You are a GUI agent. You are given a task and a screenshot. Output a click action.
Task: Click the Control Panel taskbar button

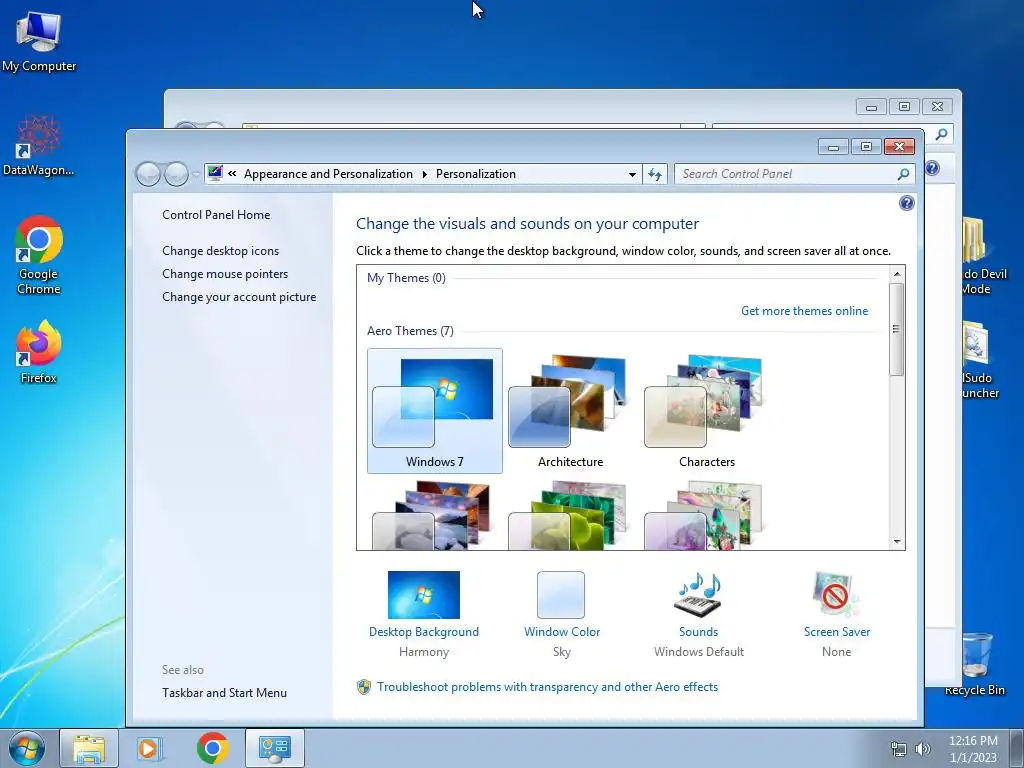point(275,748)
